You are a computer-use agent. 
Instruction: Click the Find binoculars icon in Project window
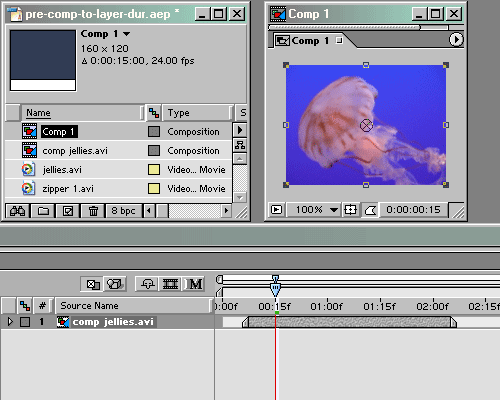(18, 211)
